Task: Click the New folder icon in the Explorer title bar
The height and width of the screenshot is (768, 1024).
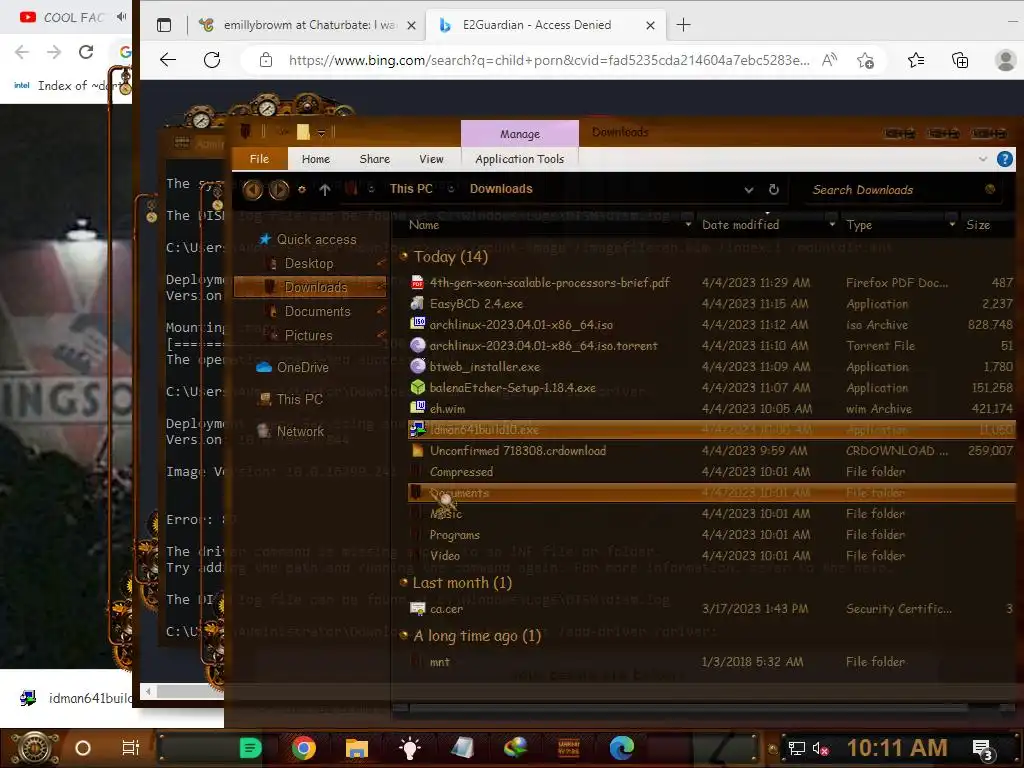Action: click(303, 132)
